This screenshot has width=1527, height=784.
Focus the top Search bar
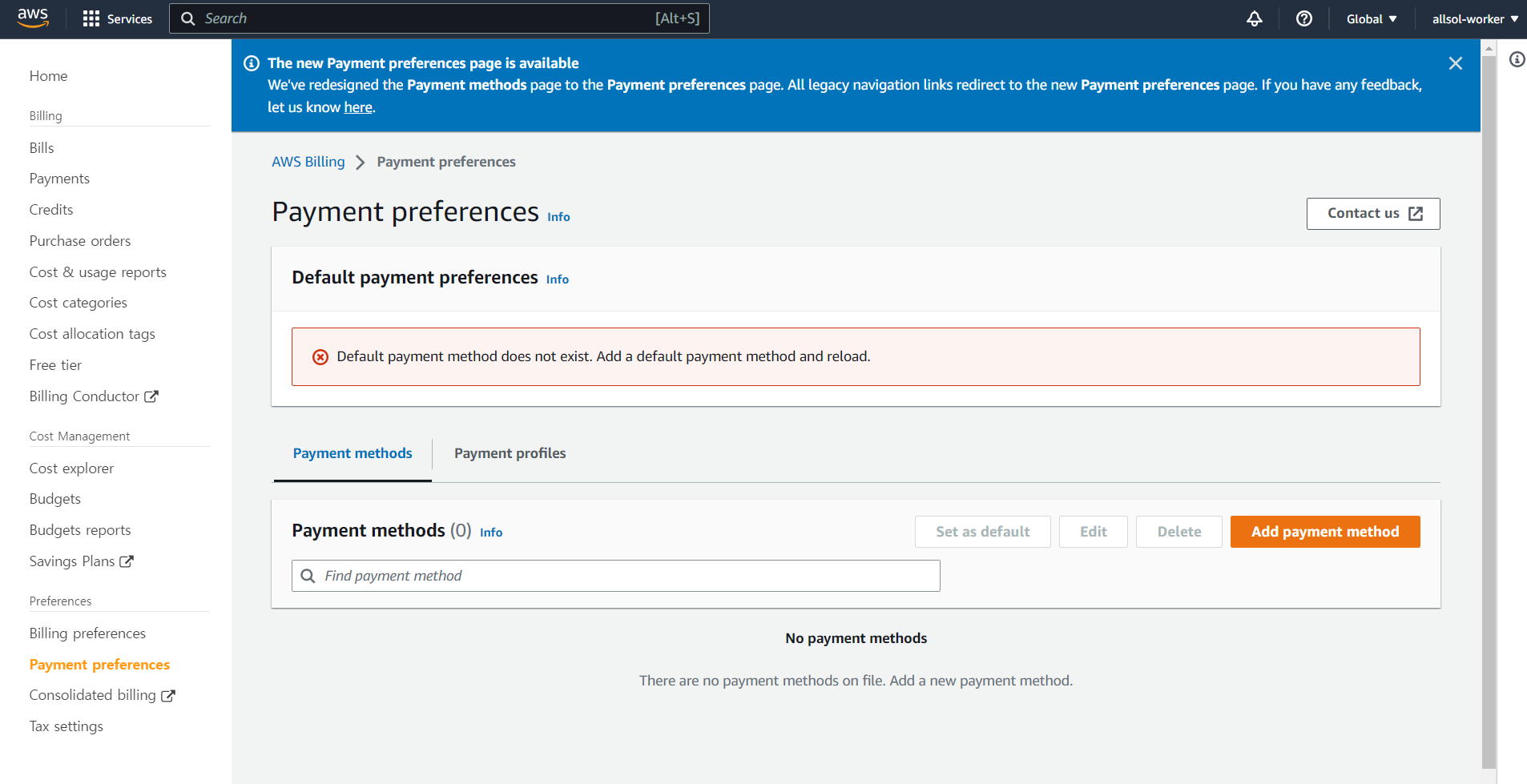click(x=439, y=18)
